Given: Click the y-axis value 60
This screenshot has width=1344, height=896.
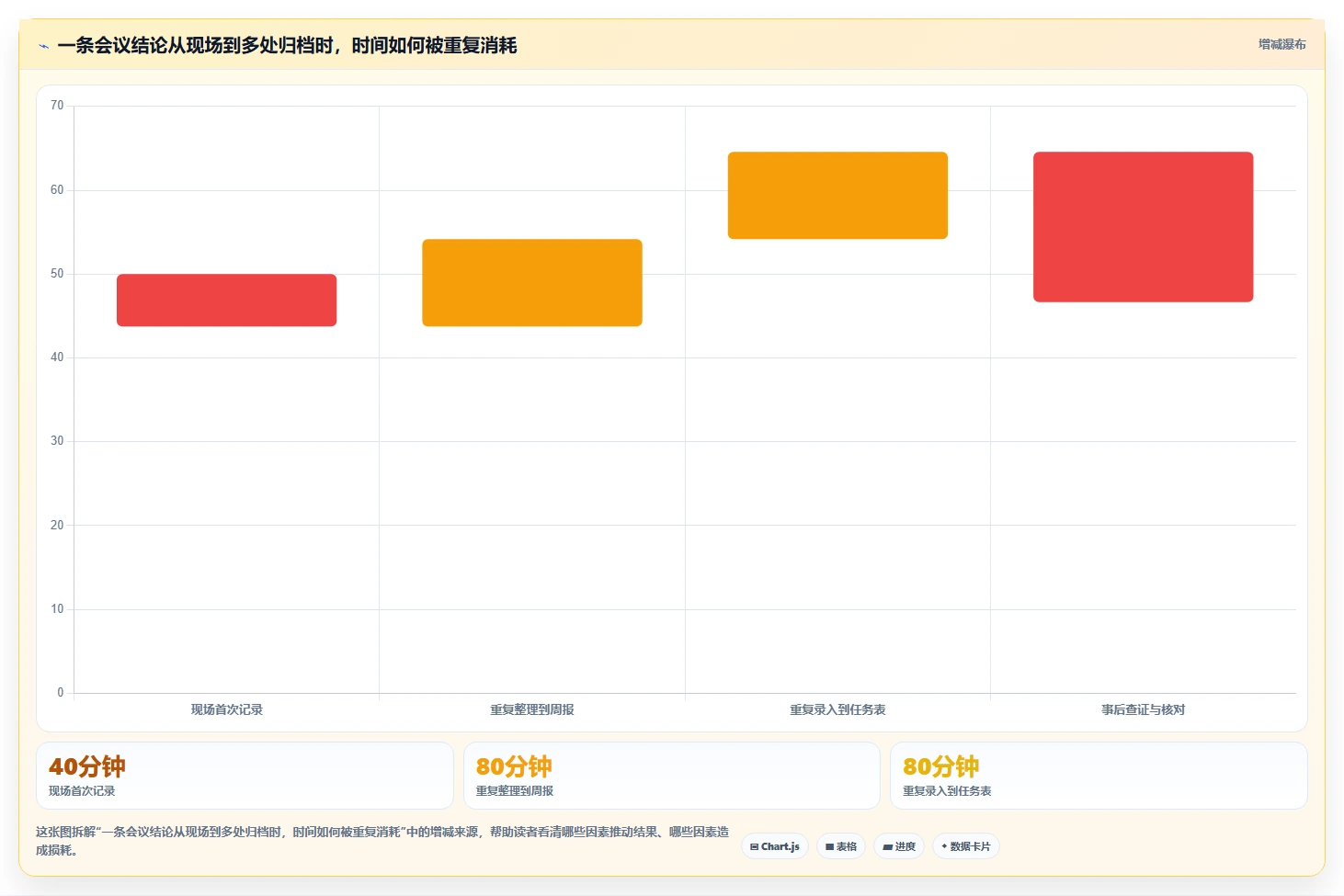Looking at the screenshot, I should pyautogui.click(x=57, y=190).
